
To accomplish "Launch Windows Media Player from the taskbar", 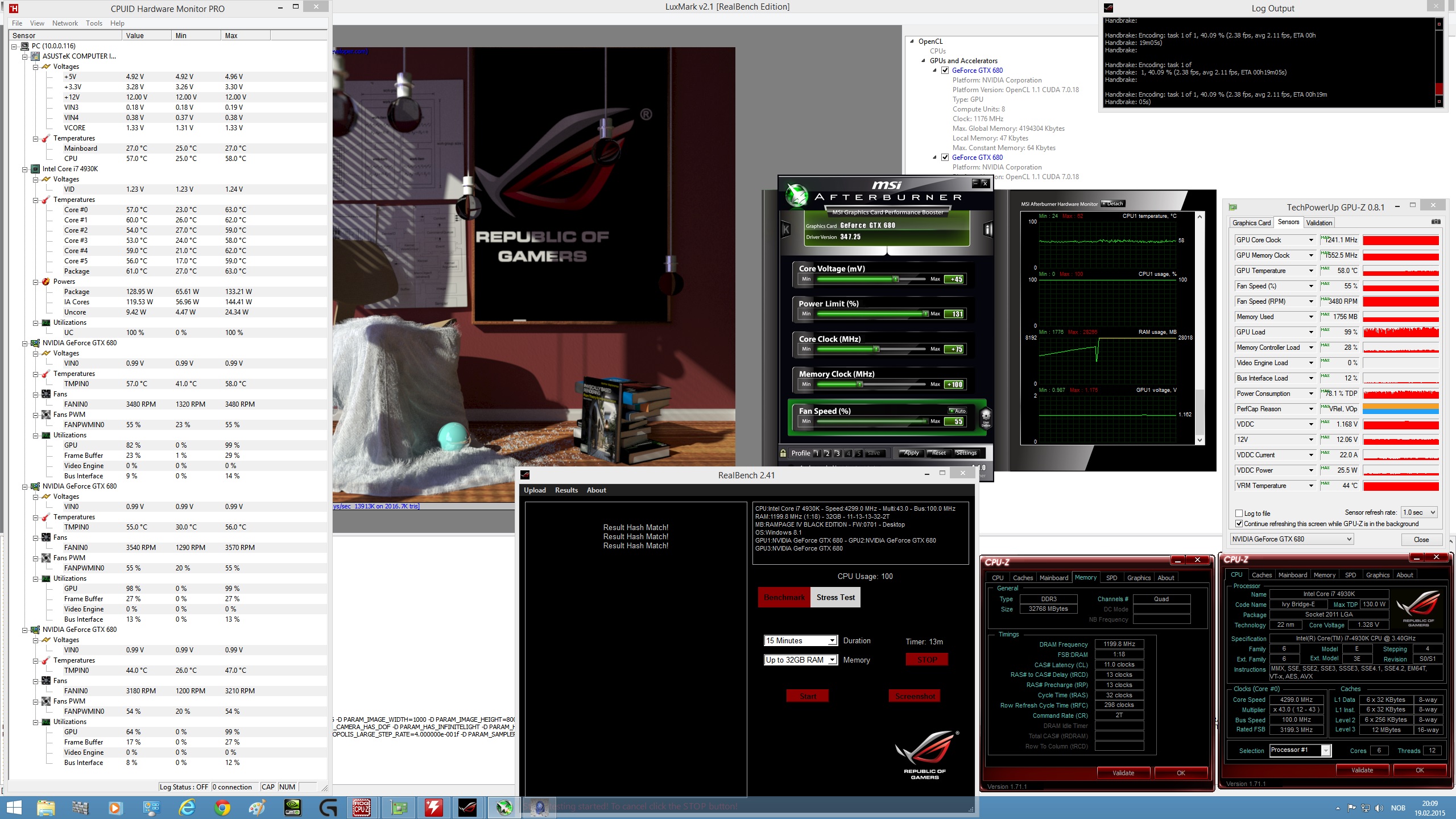I will click(115, 808).
